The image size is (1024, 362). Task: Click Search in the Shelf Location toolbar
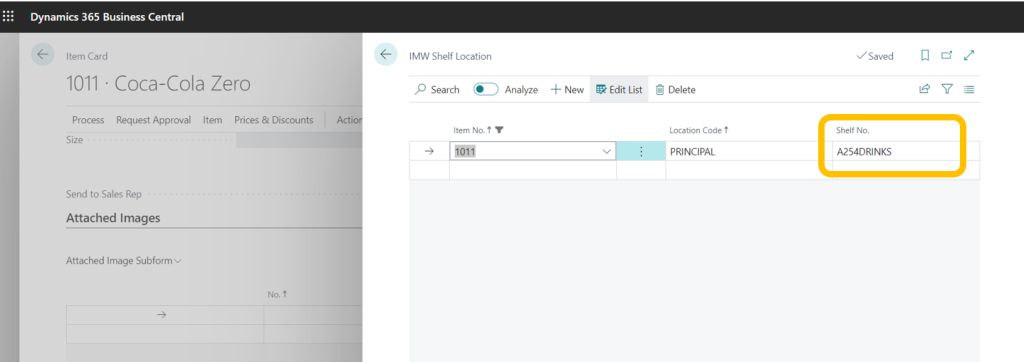pyautogui.click(x=437, y=90)
